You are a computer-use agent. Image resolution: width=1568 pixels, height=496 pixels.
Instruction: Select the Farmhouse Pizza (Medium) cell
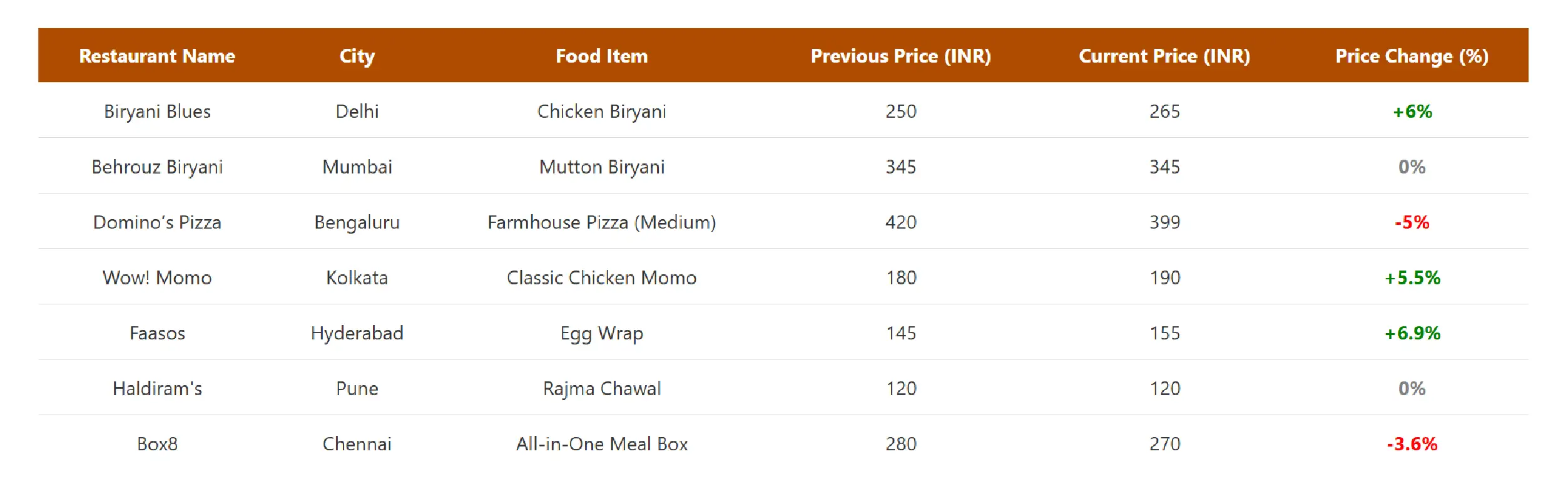coord(601,222)
